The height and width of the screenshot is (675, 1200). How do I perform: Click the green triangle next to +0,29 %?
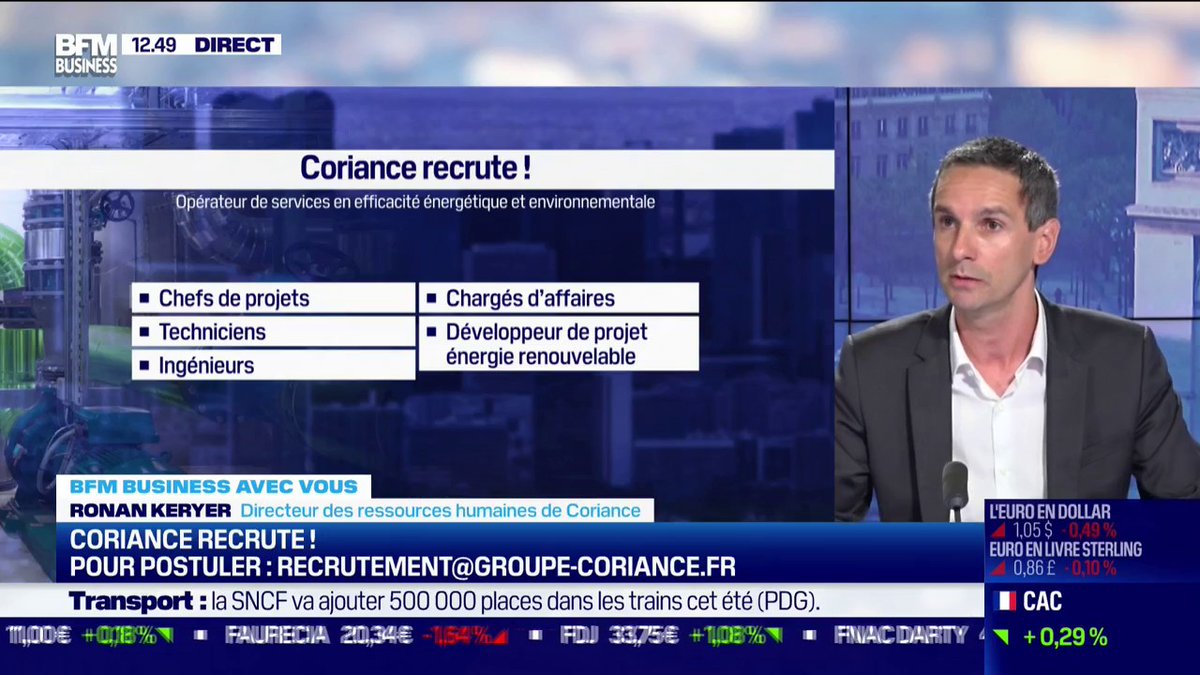pos(1001,637)
